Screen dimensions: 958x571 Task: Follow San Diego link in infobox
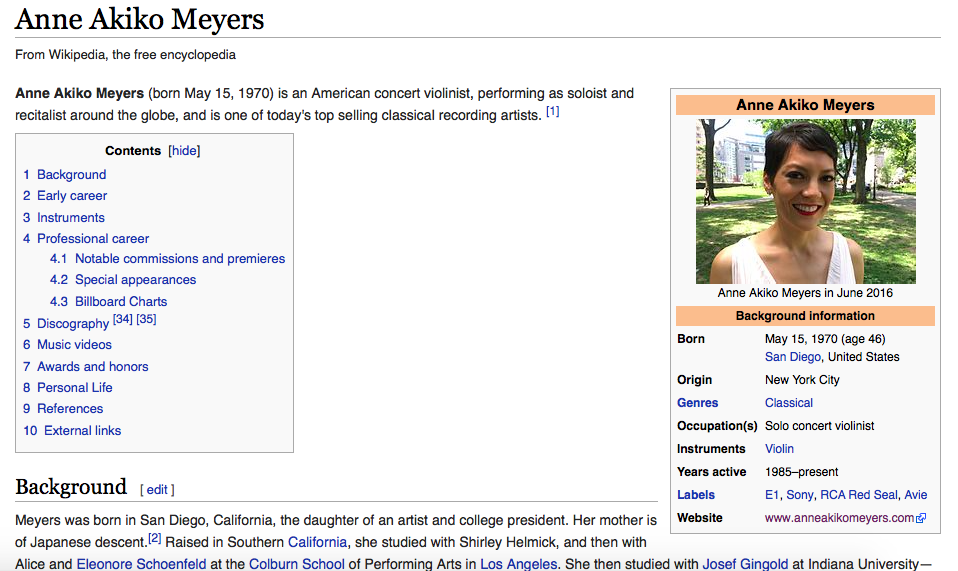pos(792,357)
